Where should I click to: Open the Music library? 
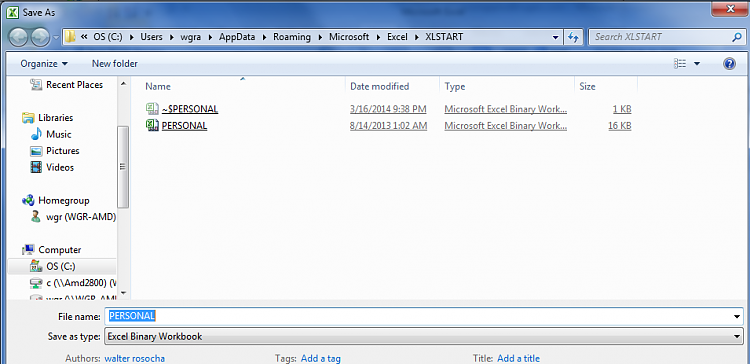[x=59, y=134]
